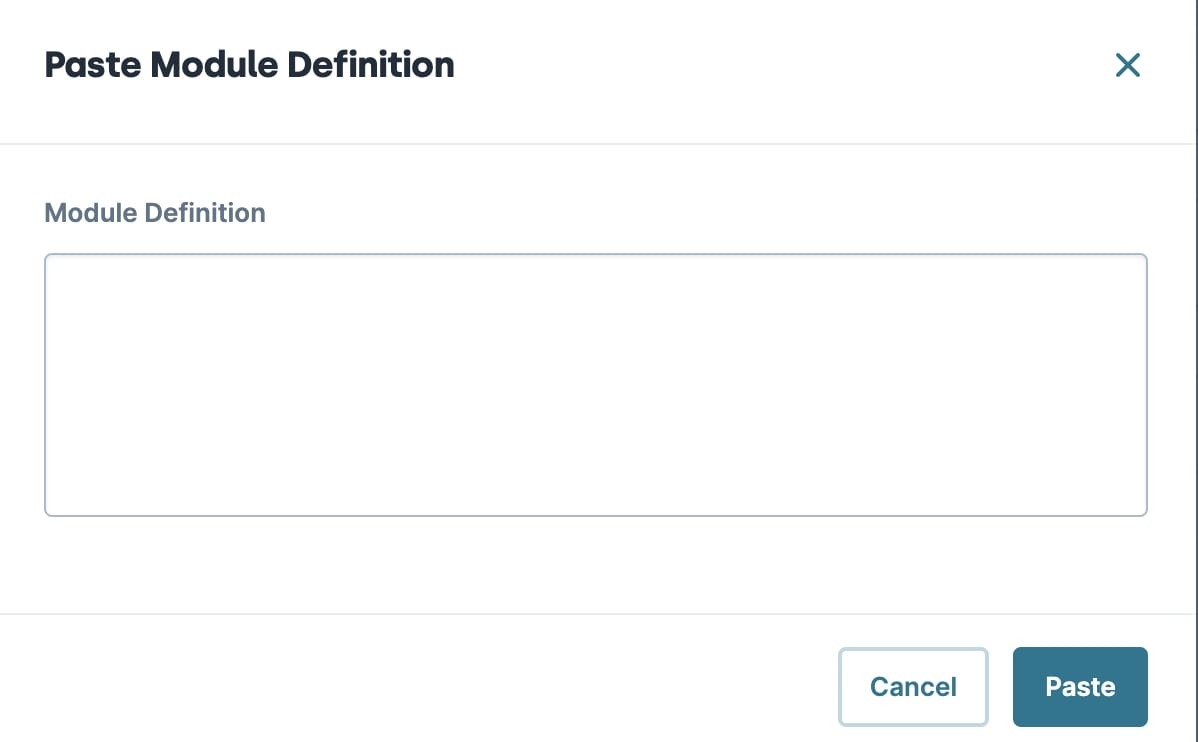1198x742 pixels.
Task: Place the cursor in the definition text field
Action: pos(595,384)
